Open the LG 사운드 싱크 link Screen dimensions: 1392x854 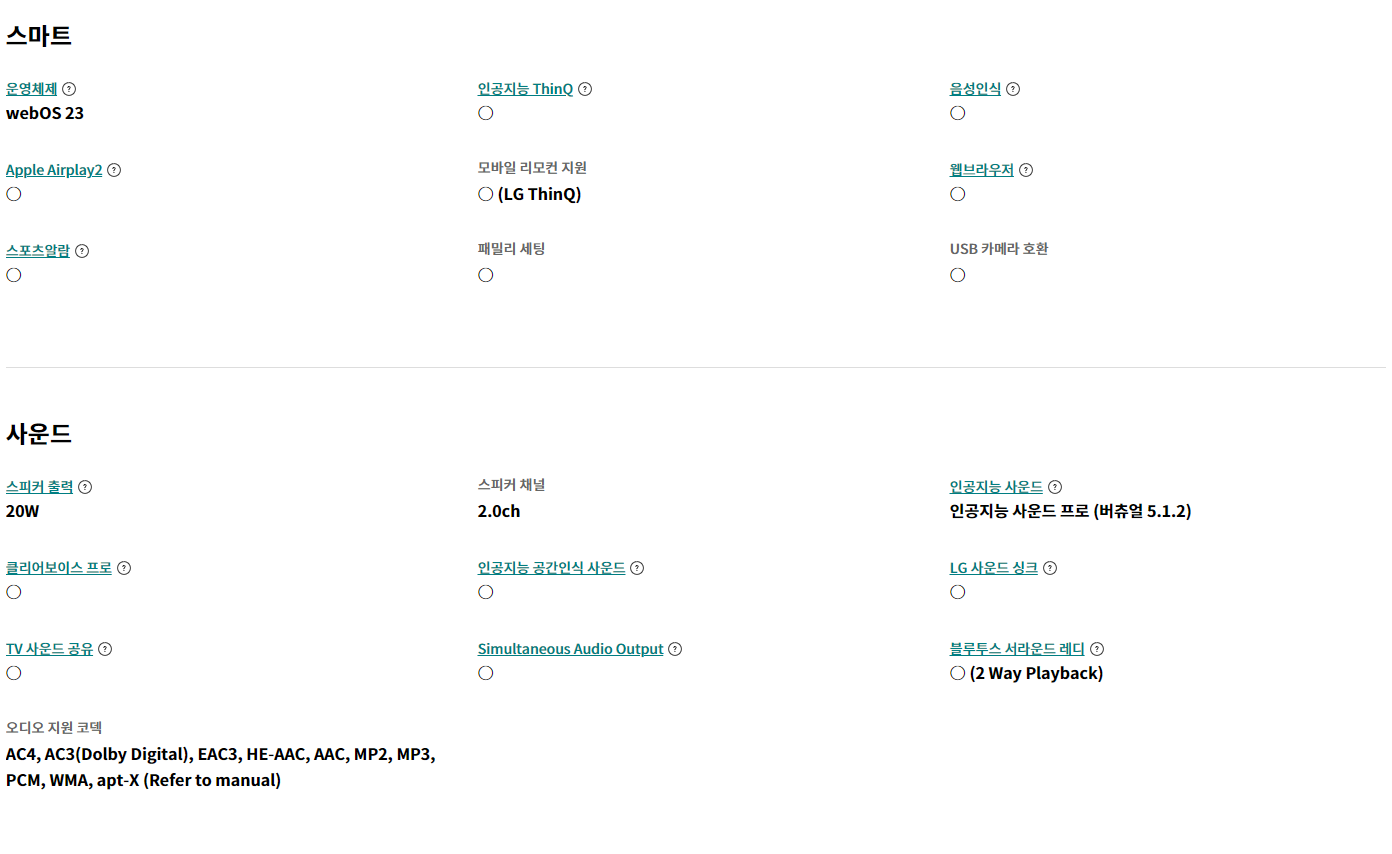pos(993,568)
